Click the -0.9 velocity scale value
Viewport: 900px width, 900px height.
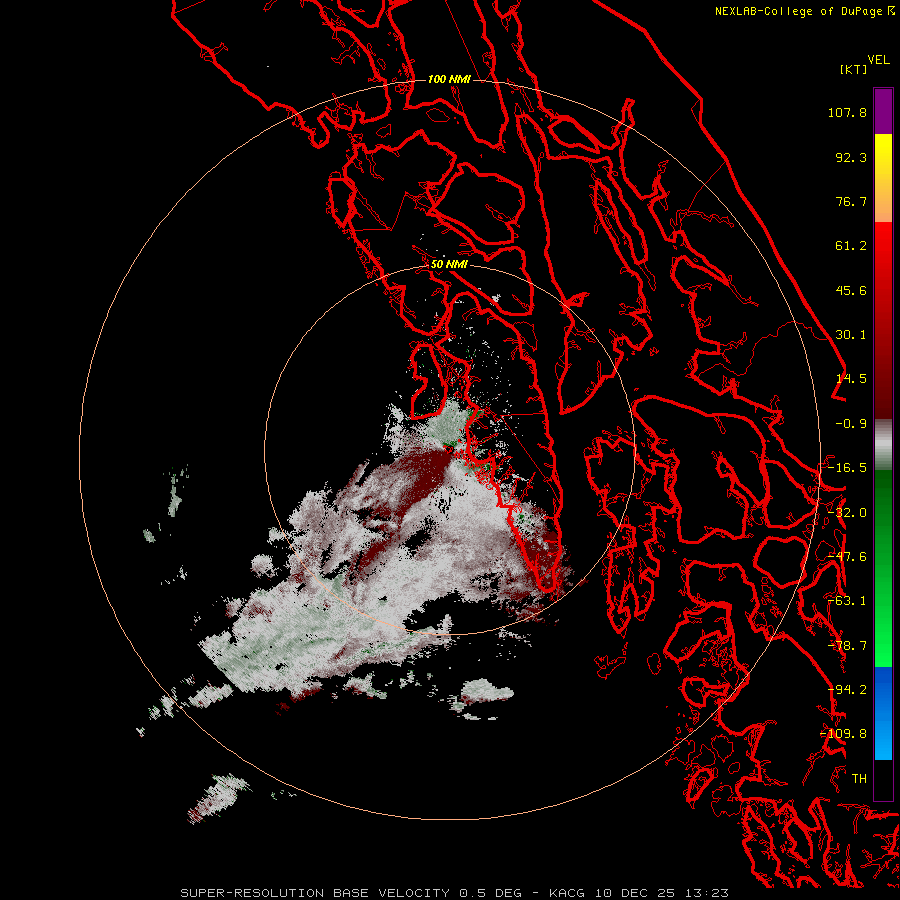pyautogui.click(x=851, y=424)
